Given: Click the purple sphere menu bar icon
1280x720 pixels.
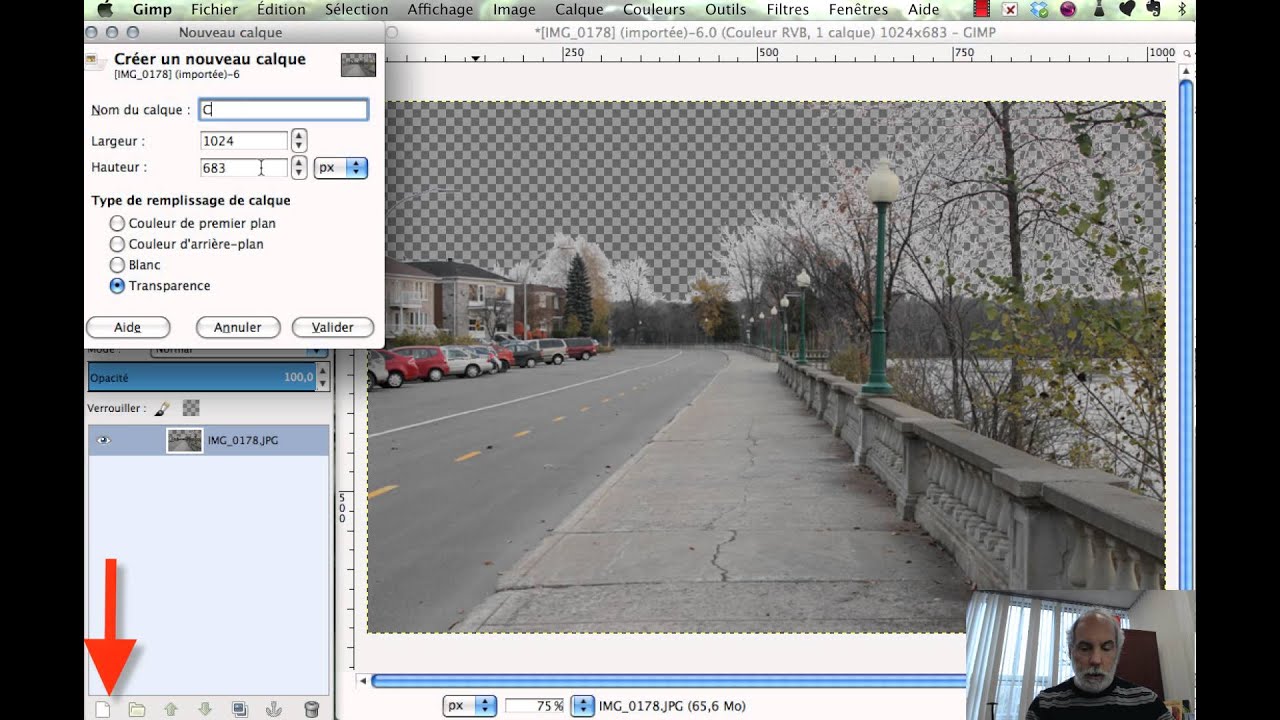Looking at the screenshot, I should tap(1068, 10).
